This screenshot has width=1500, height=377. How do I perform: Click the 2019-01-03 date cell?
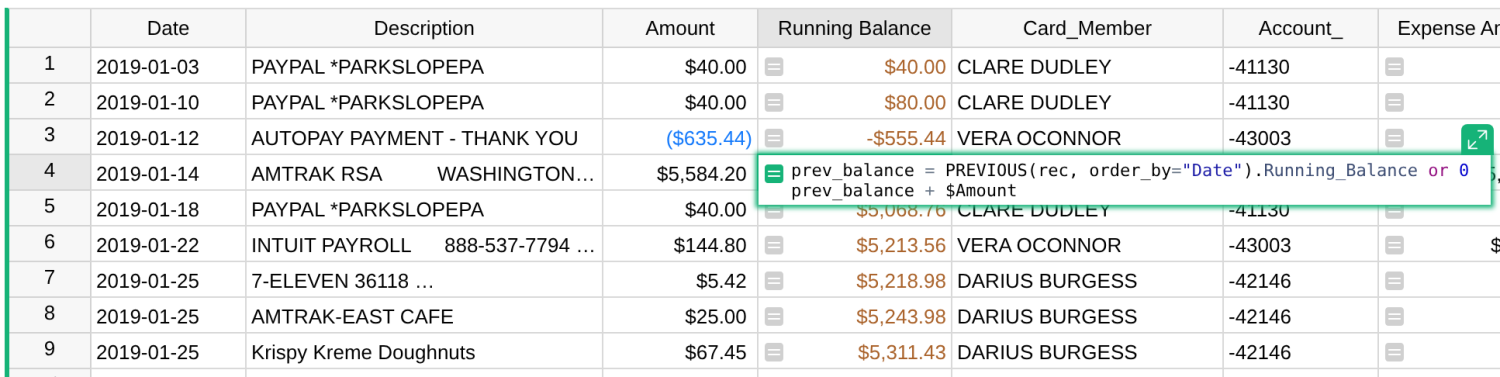[x=168, y=67]
